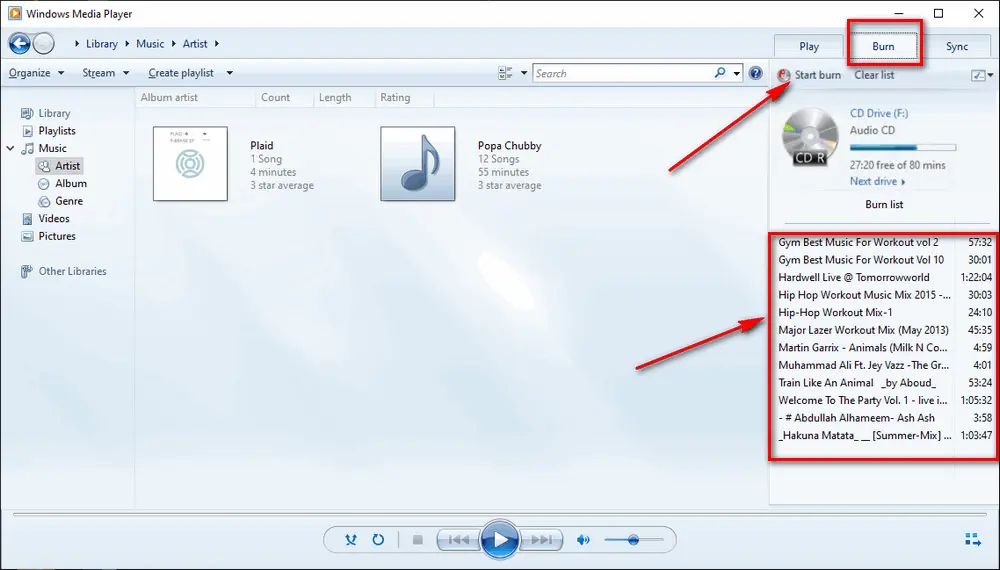Screen dimensions: 1000x570
Task: Expand the View options dropdown arrow
Action: pos(524,73)
